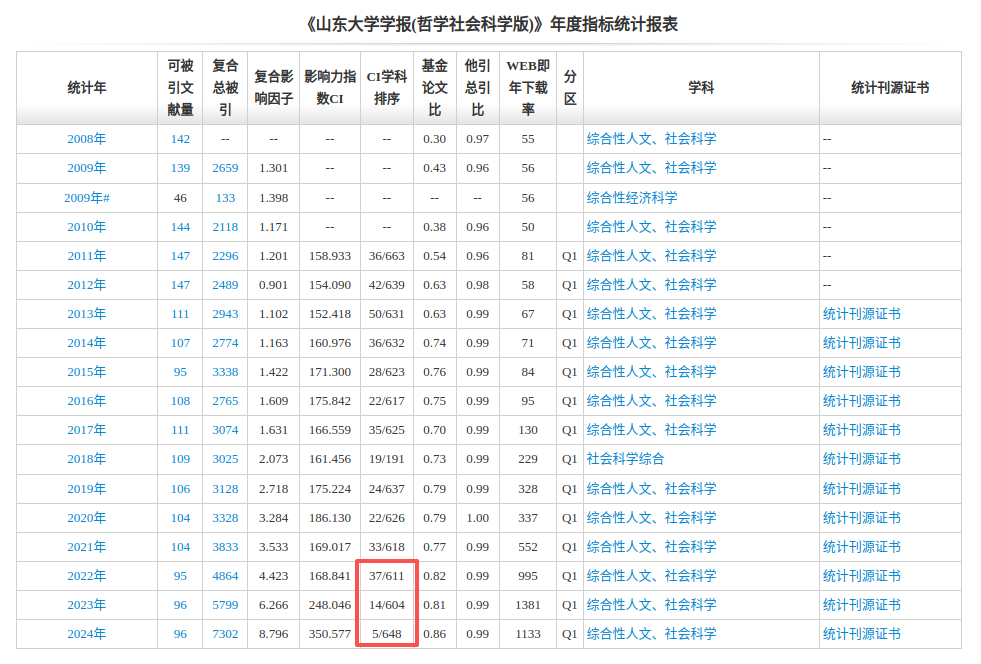
Task: Click total citations value 133
Action: 225,198
